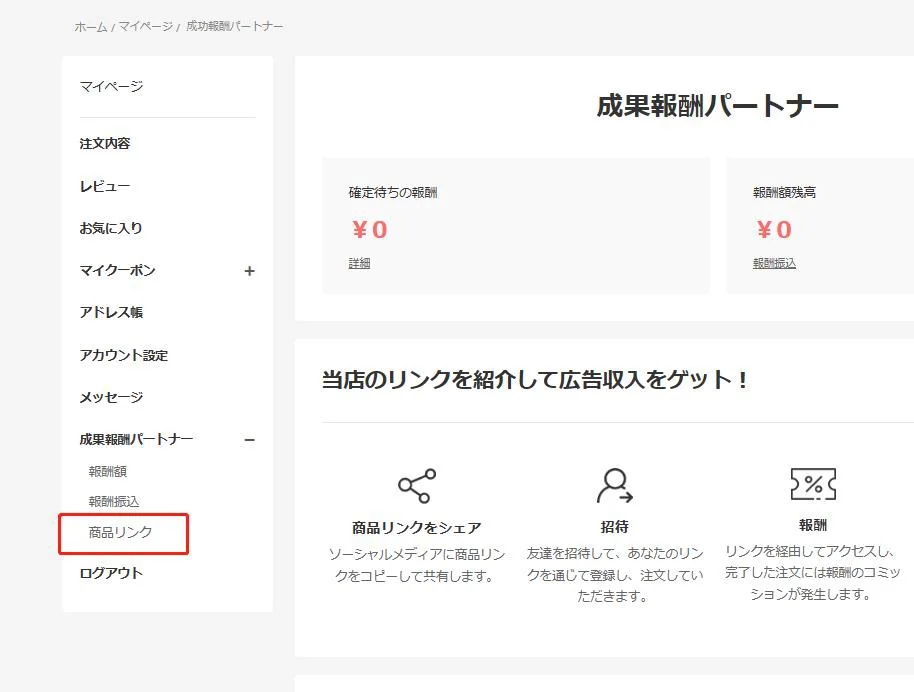Screen dimensions: 914x692
Task: Go to アカウント設定
Action: [x=124, y=356]
